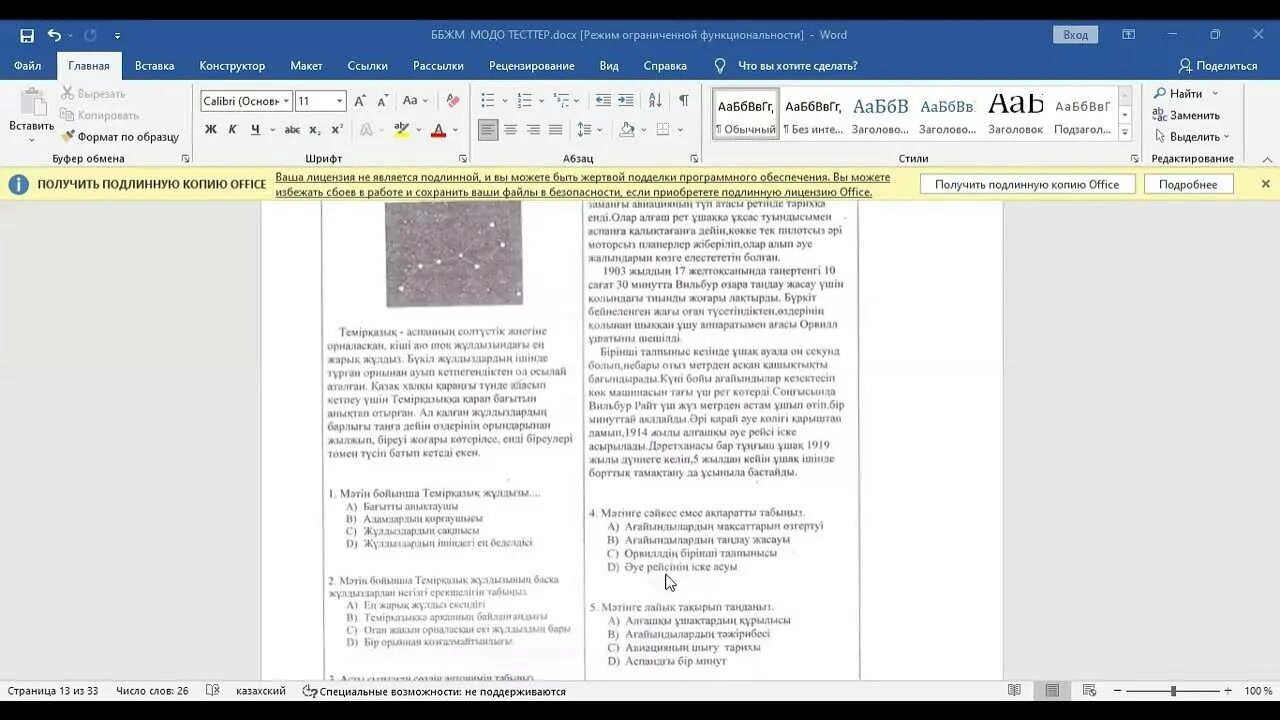This screenshot has height=720, width=1280.
Task: Open text effects and typography
Action: coord(366,130)
